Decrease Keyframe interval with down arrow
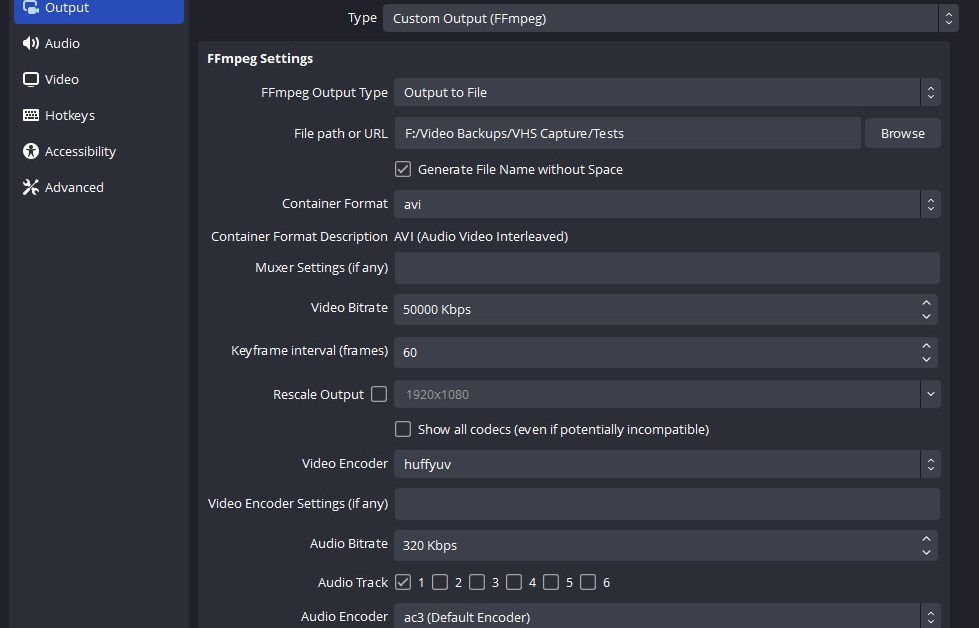The image size is (979, 628). tap(926, 359)
